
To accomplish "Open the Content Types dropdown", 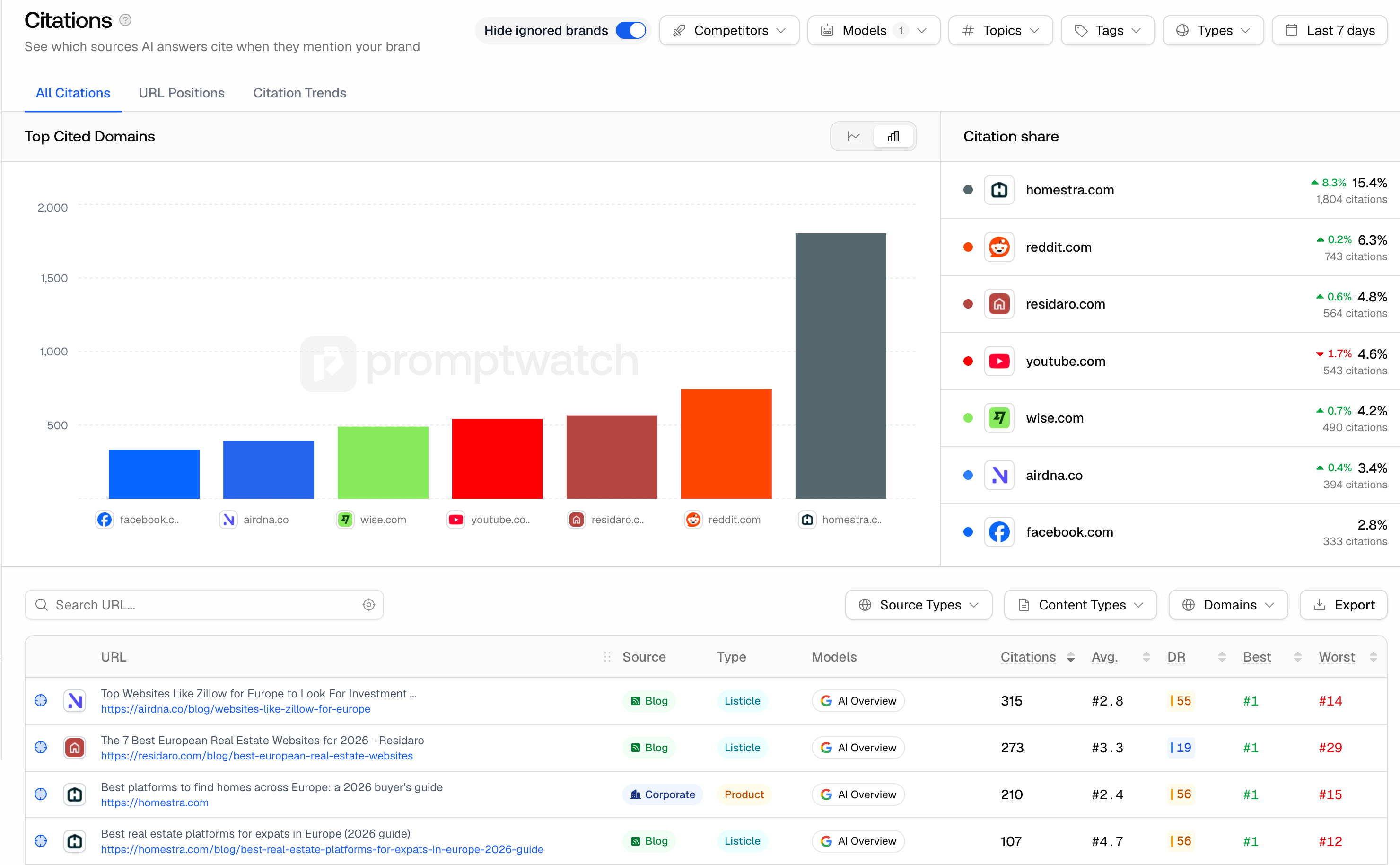I will pyautogui.click(x=1080, y=605).
